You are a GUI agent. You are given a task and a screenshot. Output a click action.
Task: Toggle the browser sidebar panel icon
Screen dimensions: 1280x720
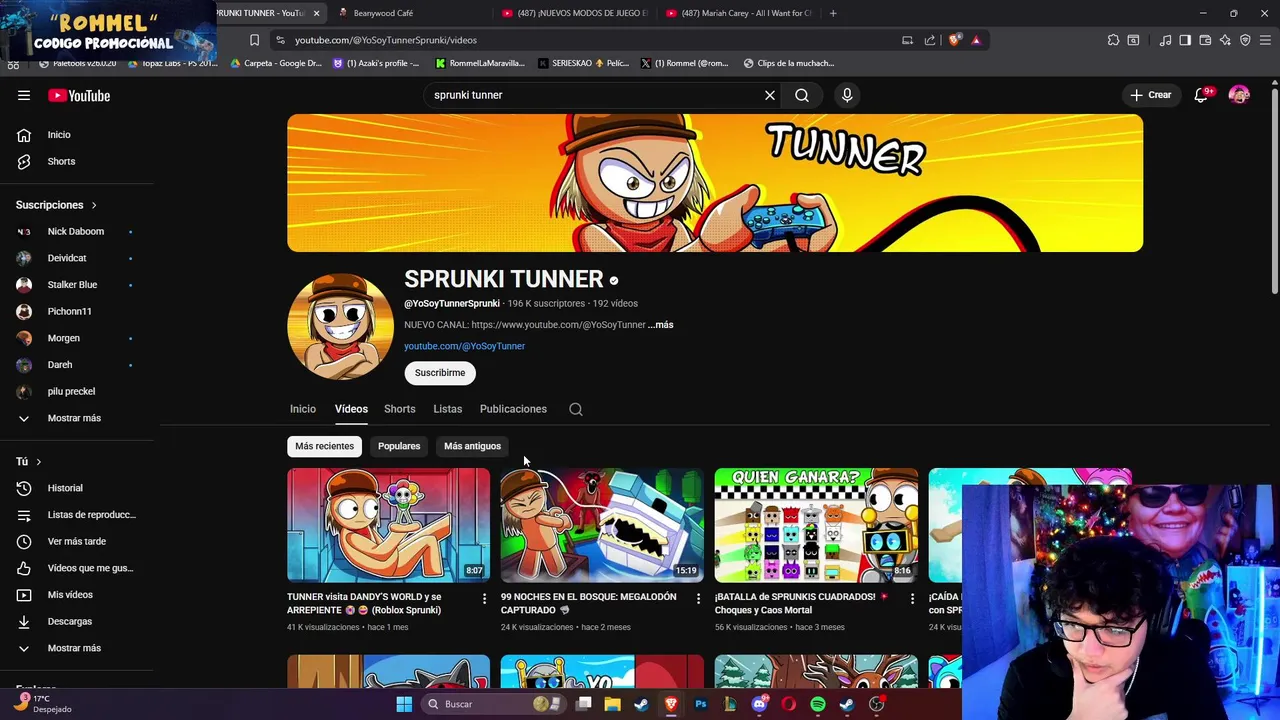coord(1185,40)
